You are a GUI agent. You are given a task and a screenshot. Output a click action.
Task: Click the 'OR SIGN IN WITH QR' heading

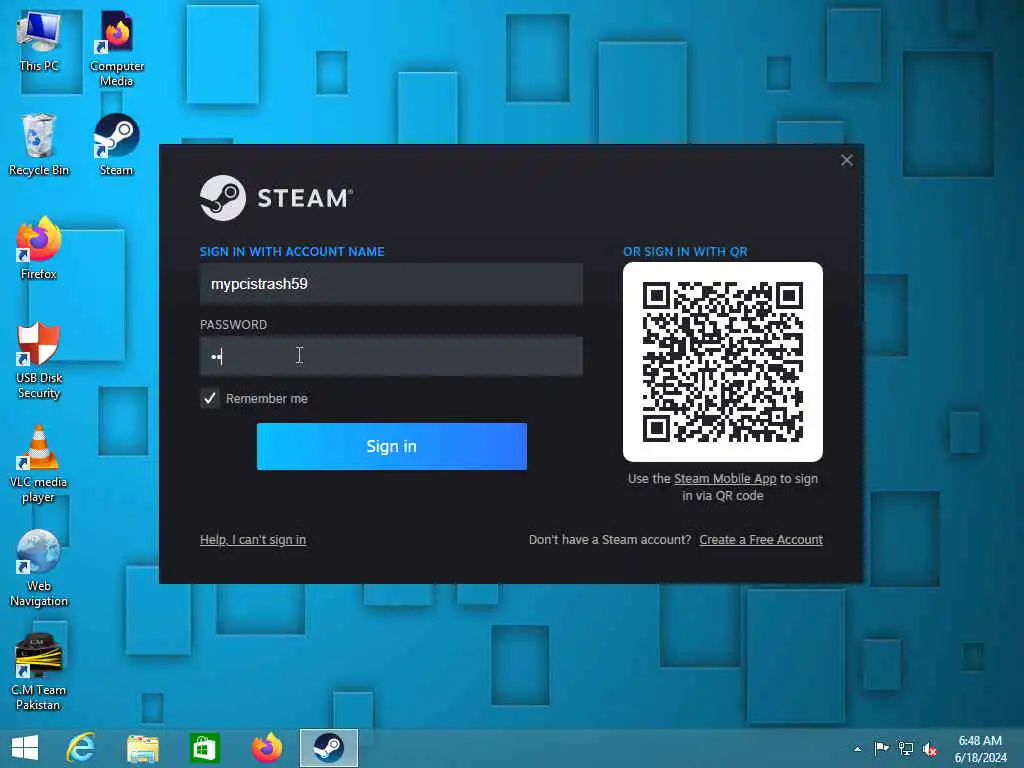point(685,251)
